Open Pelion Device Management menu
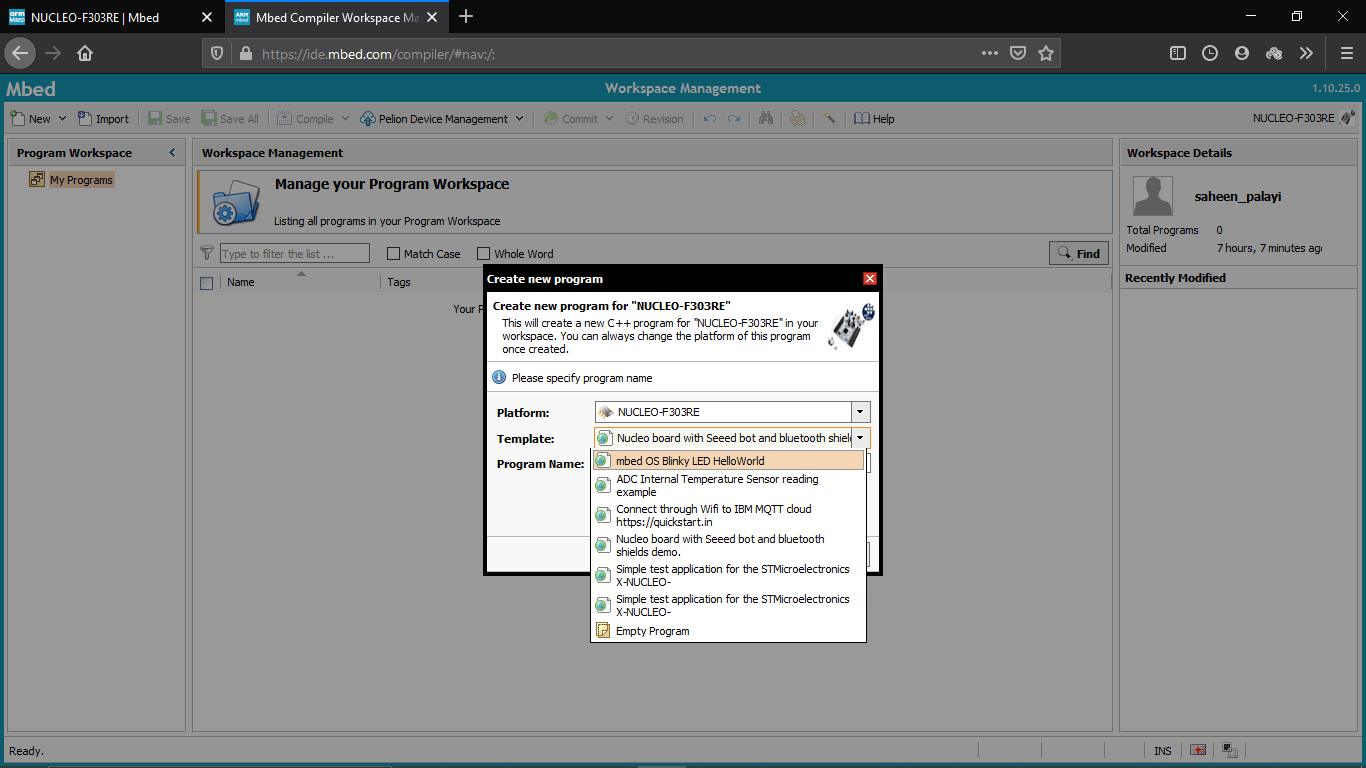The image size is (1366, 768). 441,118
